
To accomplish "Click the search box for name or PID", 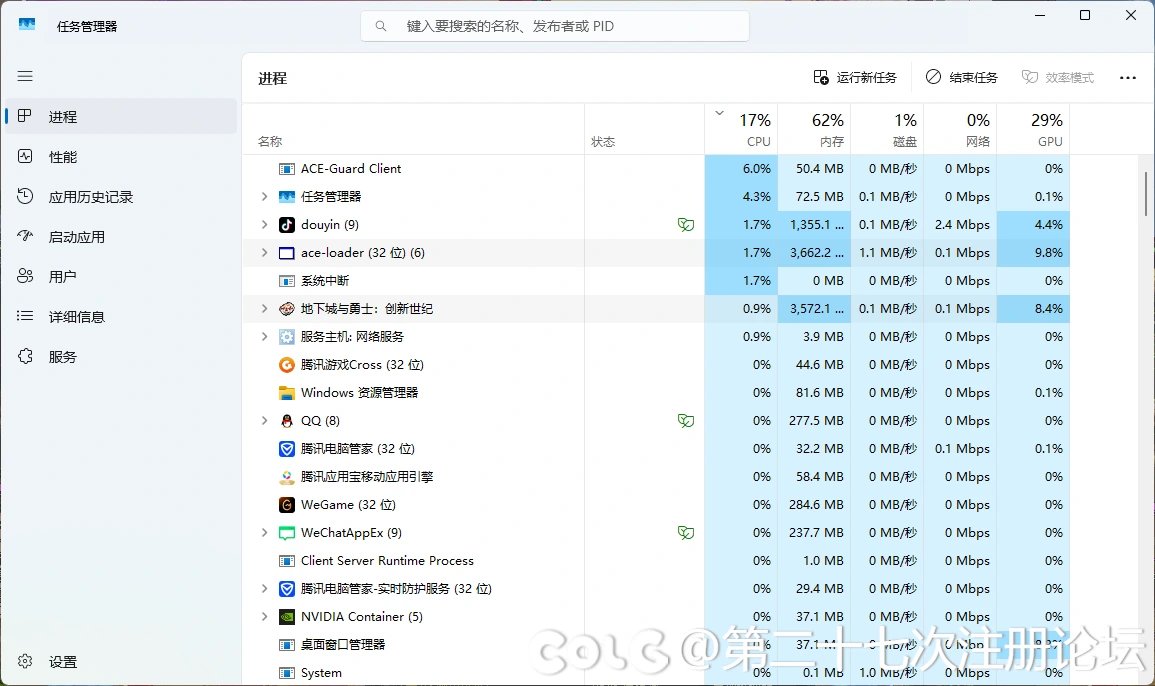I will click(x=555, y=26).
